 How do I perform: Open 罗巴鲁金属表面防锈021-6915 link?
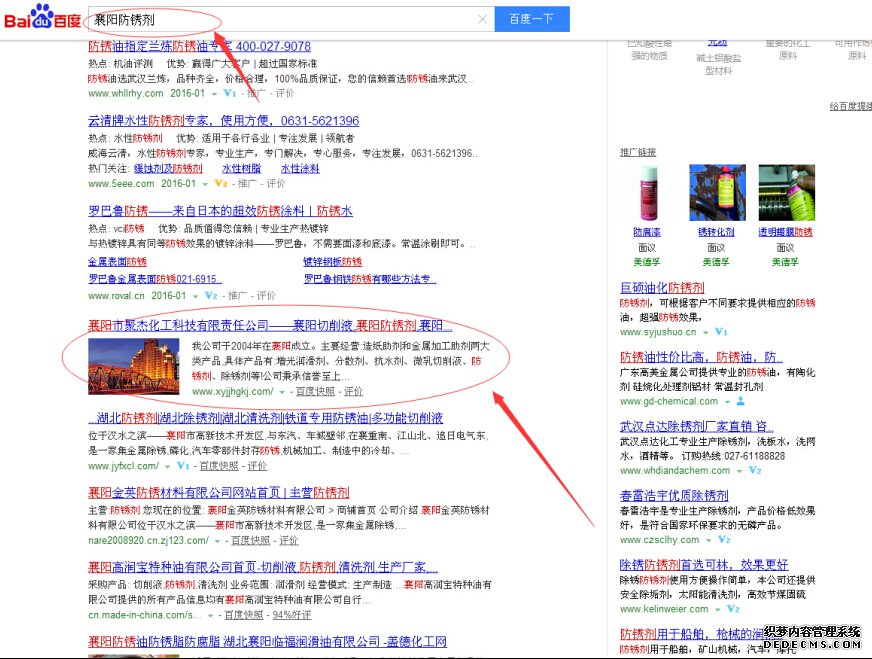coord(155,279)
